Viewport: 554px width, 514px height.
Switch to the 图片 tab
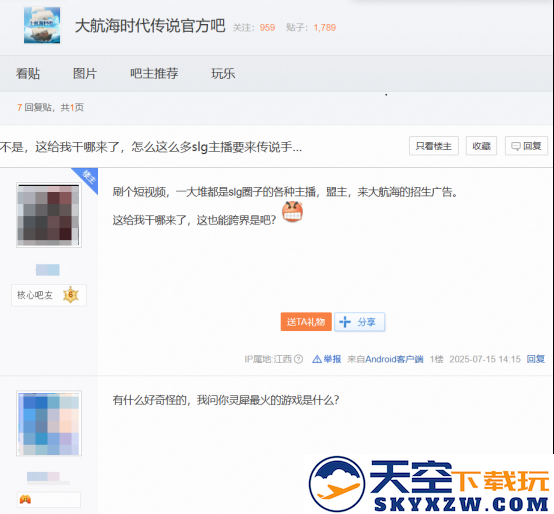[x=85, y=73]
